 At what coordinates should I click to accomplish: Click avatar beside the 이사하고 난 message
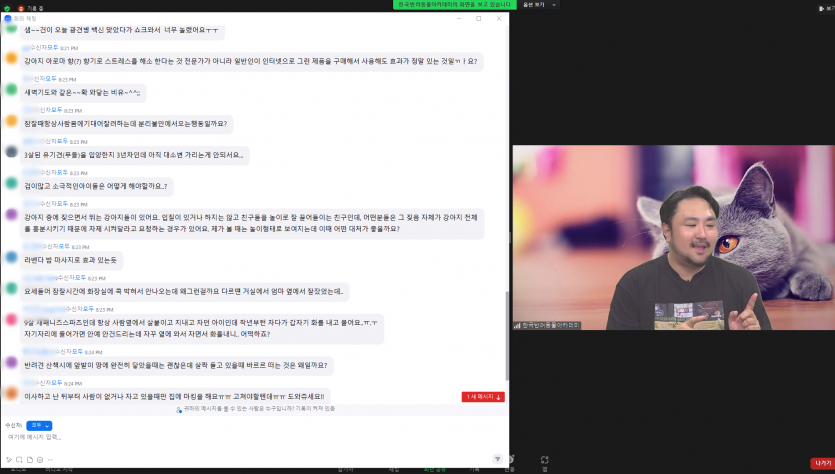click(x=11, y=393)
